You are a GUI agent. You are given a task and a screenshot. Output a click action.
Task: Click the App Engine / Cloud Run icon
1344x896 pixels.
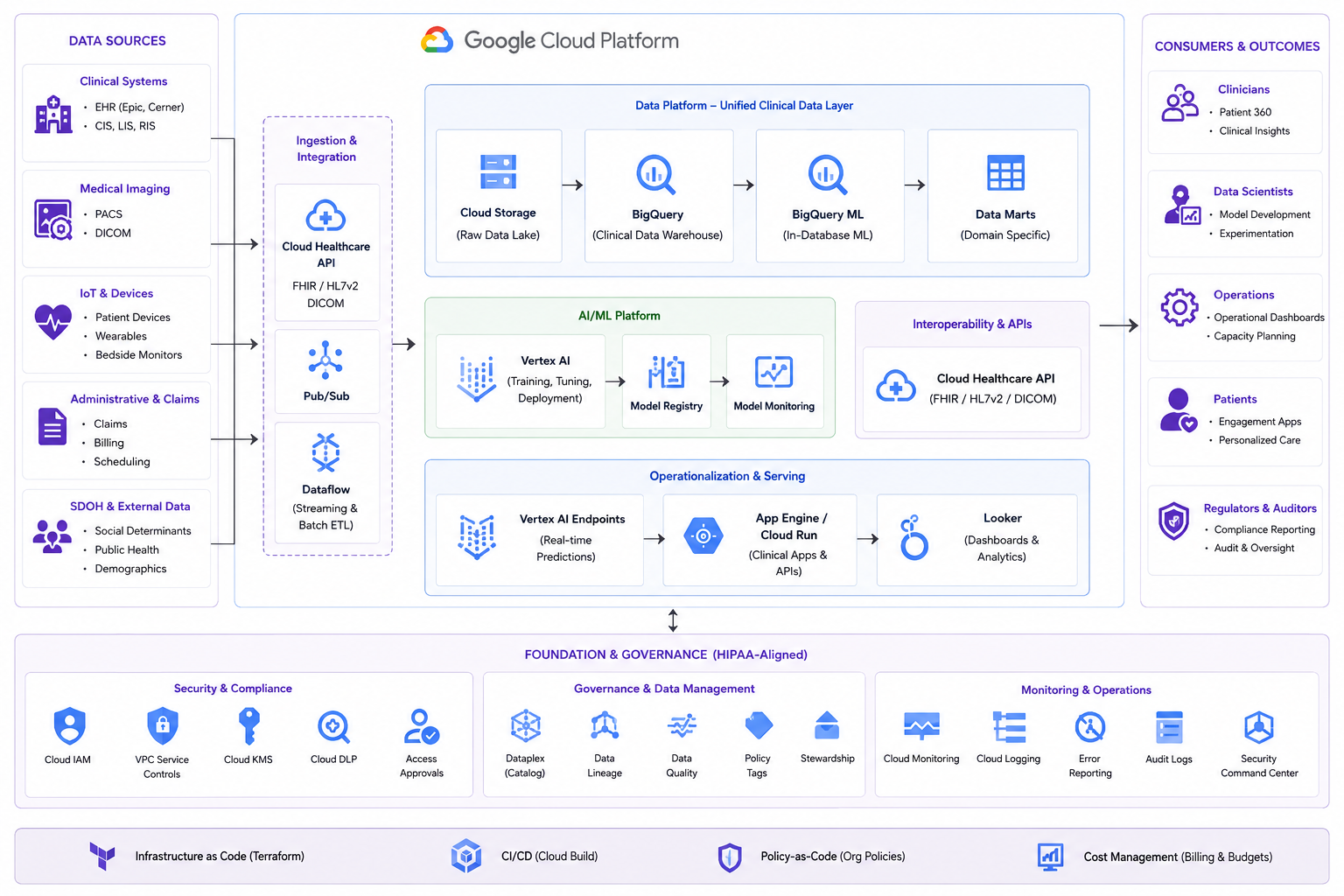tap(703, 535)
